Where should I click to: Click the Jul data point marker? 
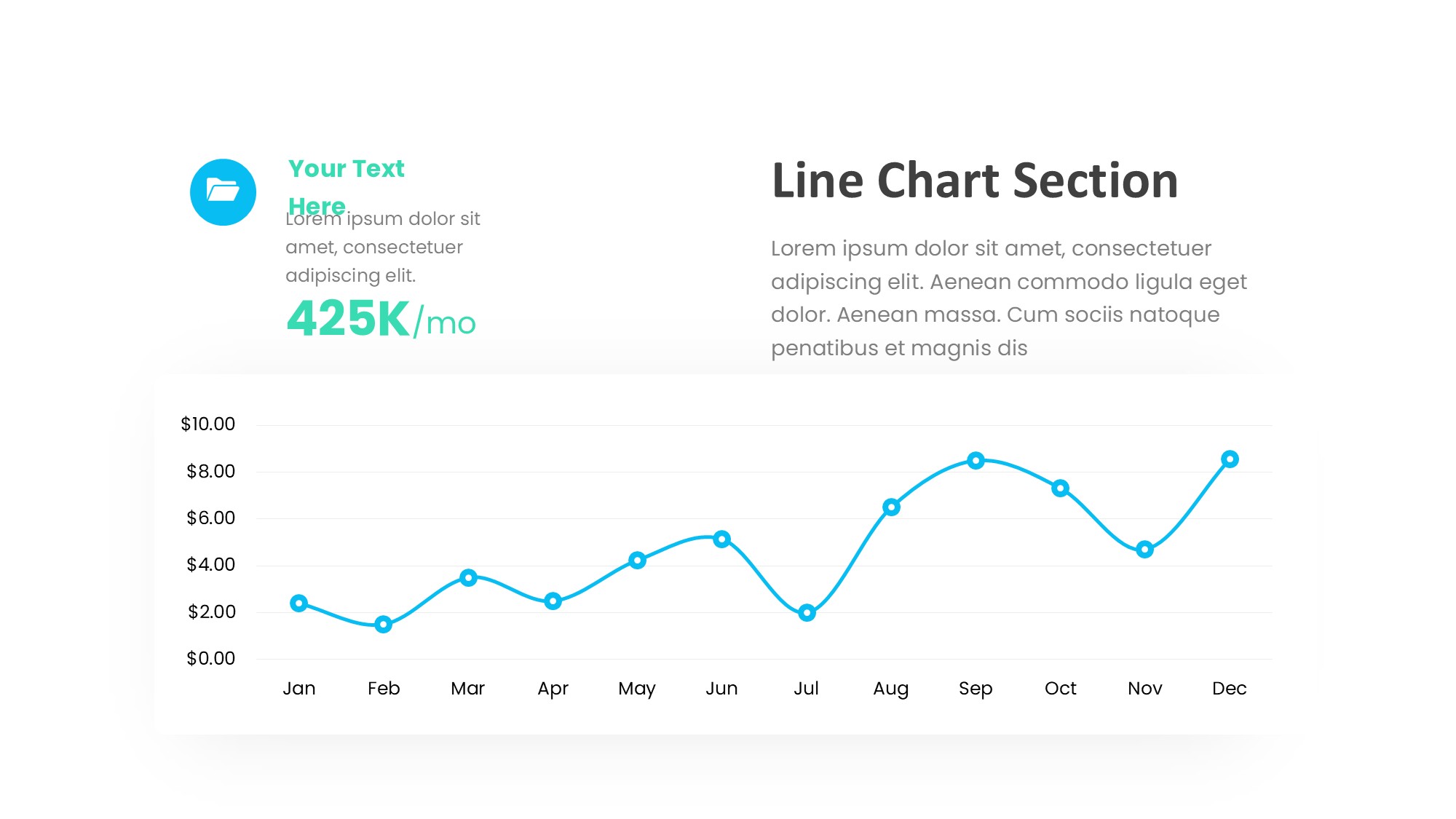click(x=807, y=613)
